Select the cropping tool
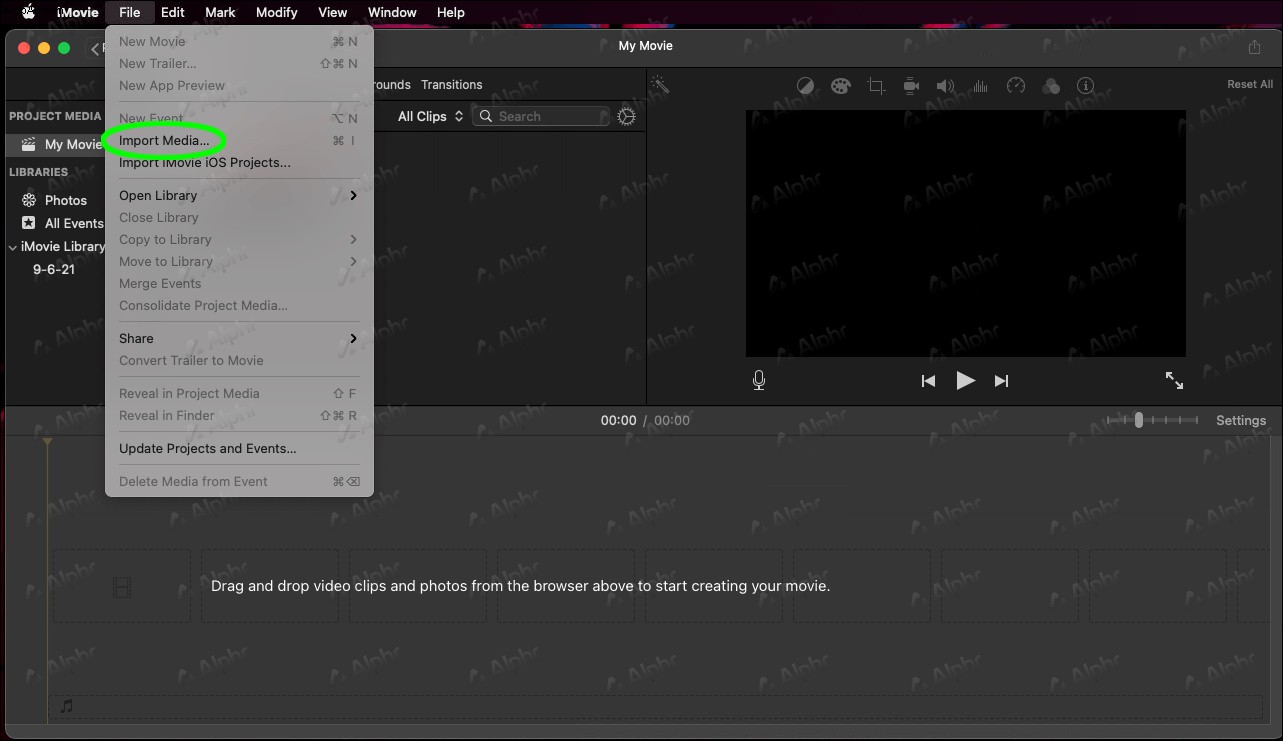 876,86
